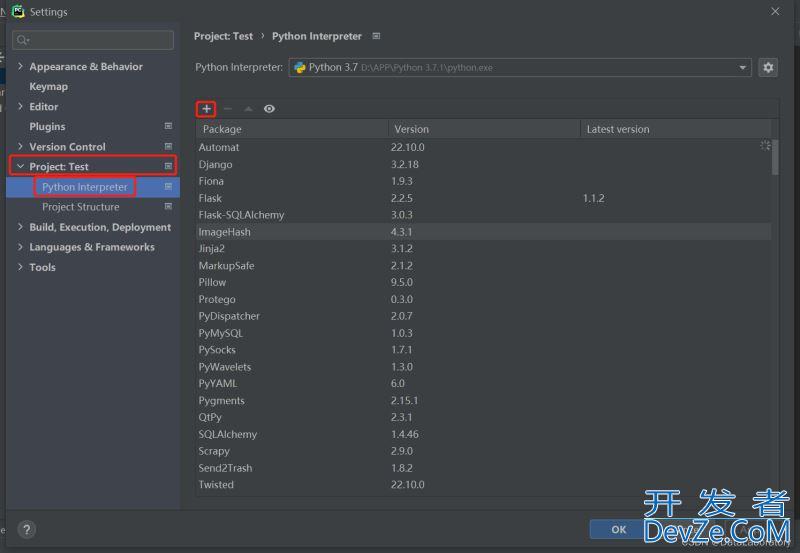
Task: Select the Automat package row
Action: click(484, 147)
